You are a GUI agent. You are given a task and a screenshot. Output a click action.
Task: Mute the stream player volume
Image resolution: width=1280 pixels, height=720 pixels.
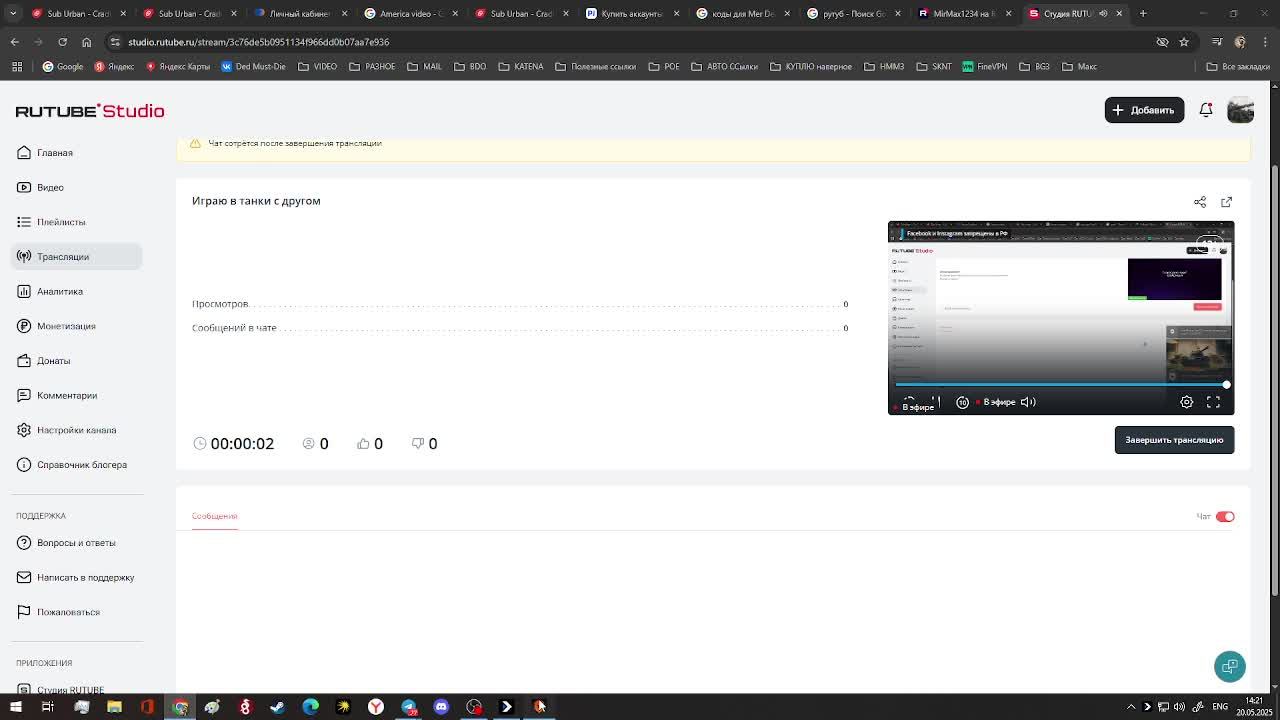pos(1028,402)
